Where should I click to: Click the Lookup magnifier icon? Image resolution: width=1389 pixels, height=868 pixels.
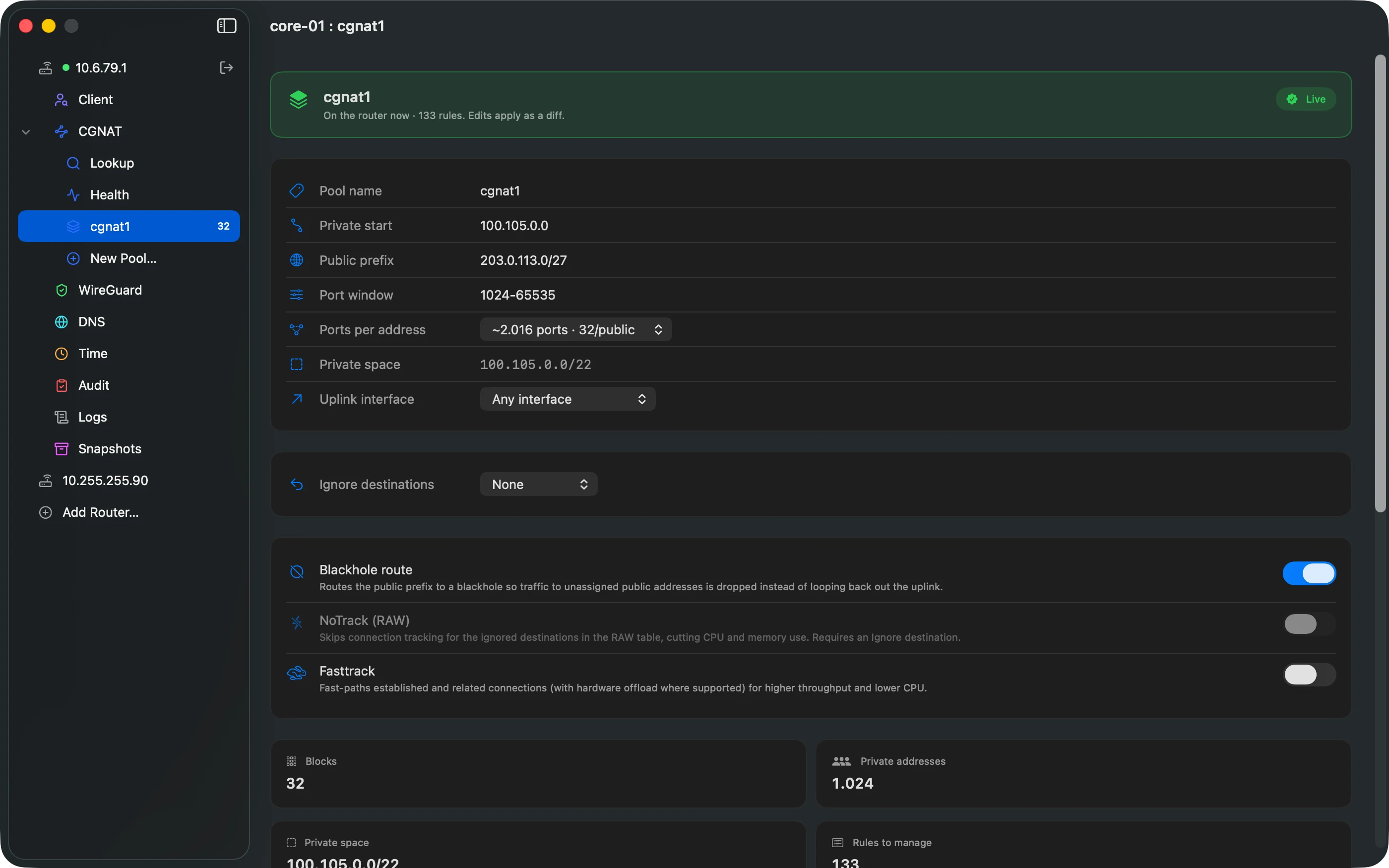73,163
